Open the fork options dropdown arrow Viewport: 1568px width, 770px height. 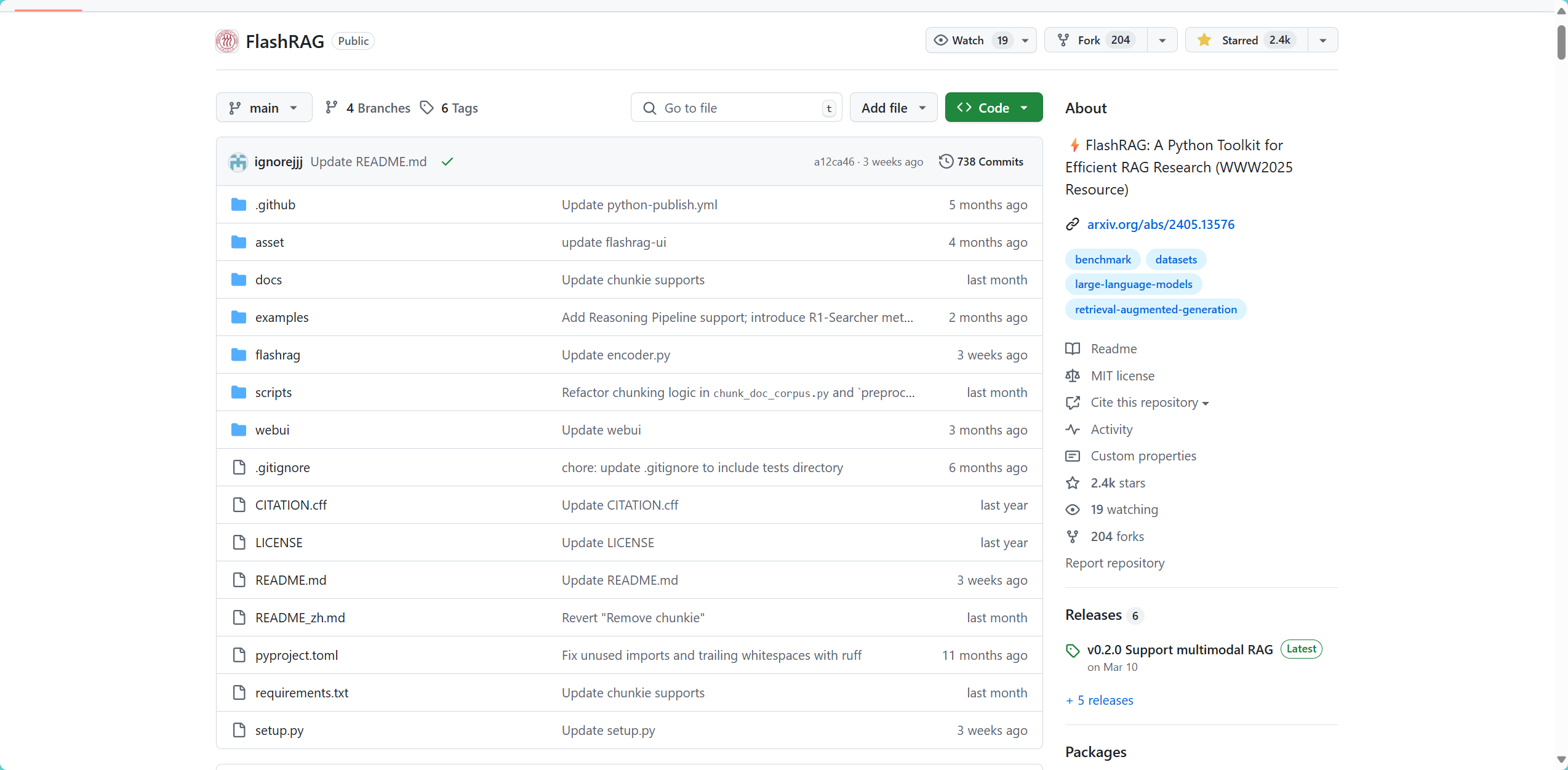point(1162,40)
